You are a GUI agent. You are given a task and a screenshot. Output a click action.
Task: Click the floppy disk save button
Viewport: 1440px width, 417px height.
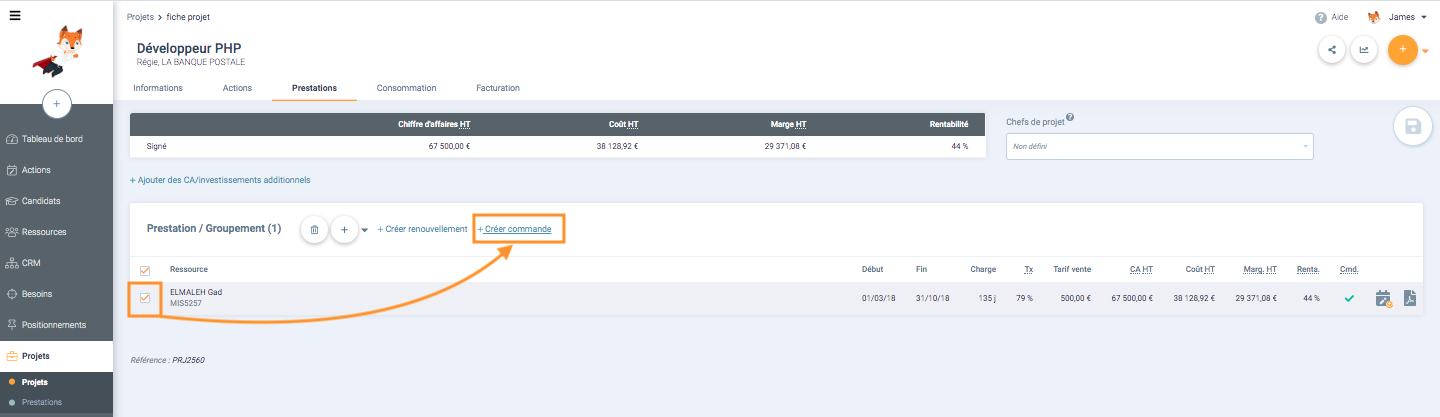point(1413,126)
